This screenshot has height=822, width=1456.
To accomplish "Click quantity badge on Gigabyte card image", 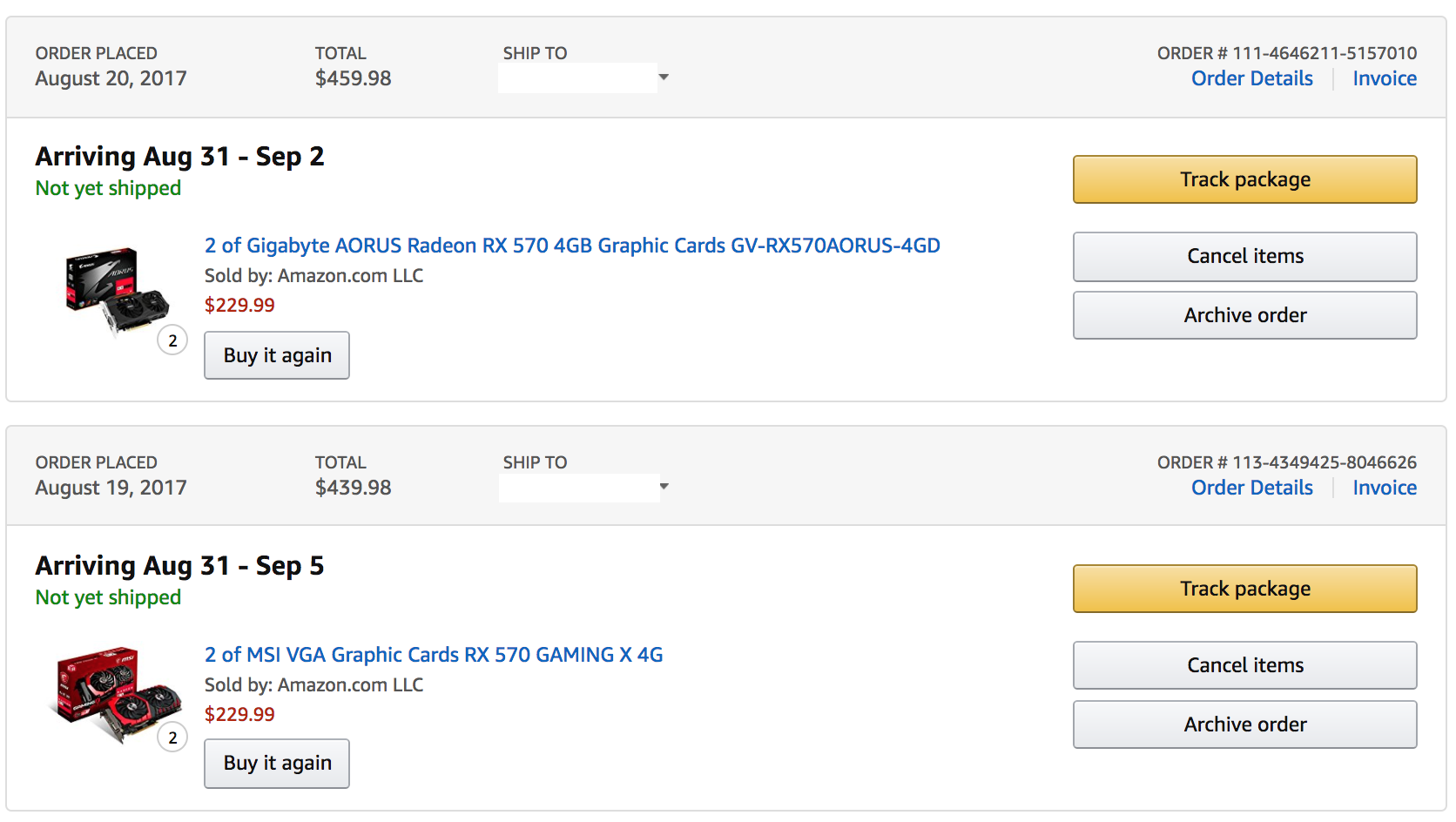I will coord(172,340).
